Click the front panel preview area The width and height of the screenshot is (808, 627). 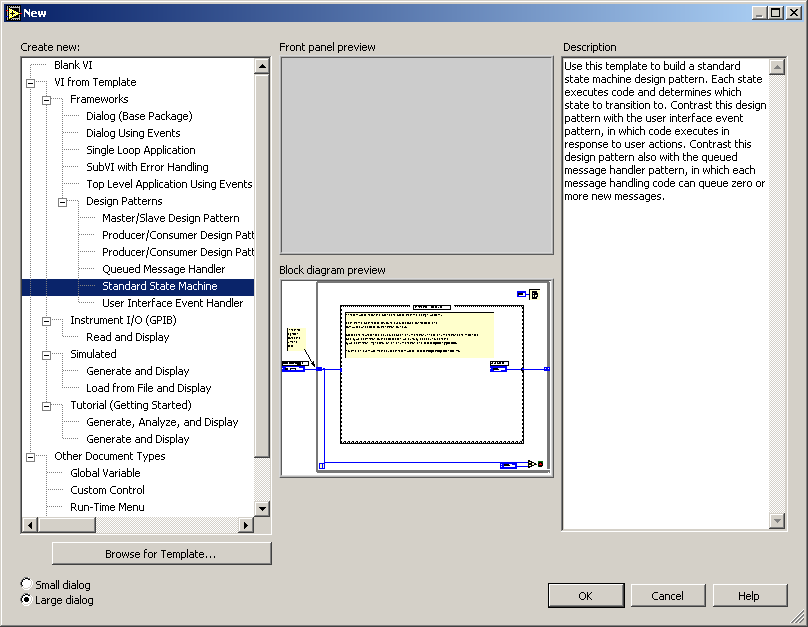click(x=417, y=156)
